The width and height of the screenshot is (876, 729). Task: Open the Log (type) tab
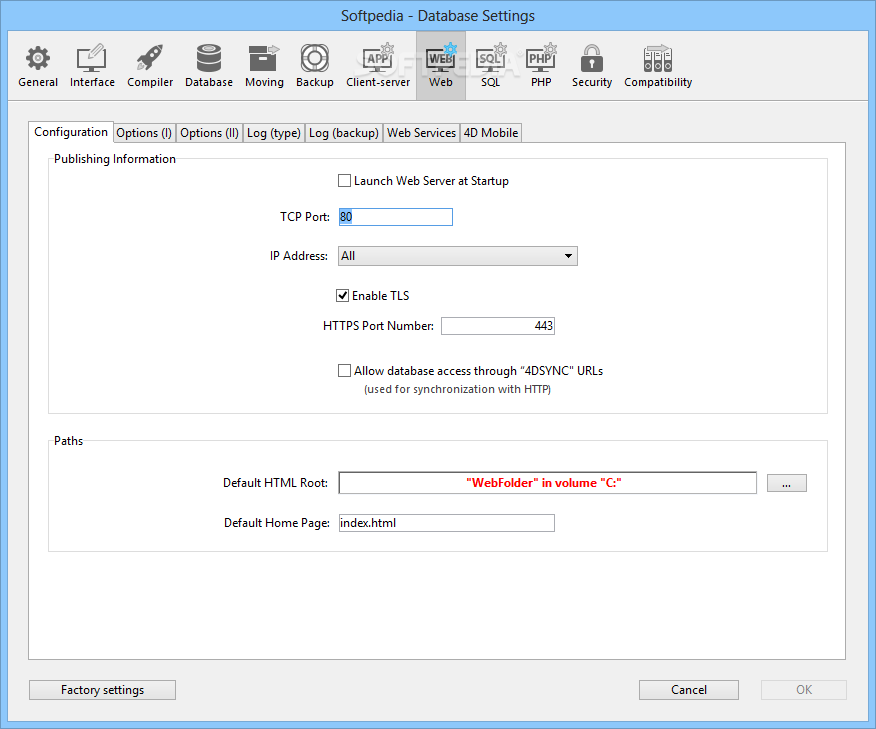[274, 133]
